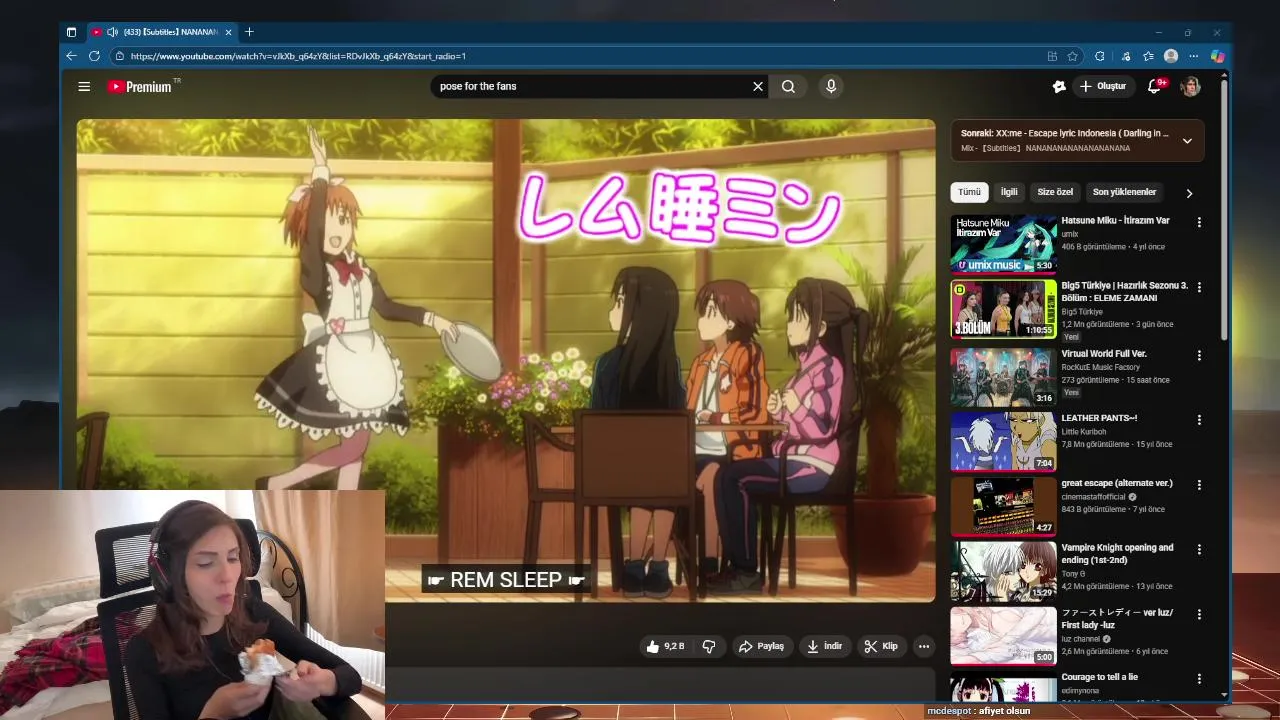Download the video via İndir
The image size is (1280, 720).
(825, 646)
